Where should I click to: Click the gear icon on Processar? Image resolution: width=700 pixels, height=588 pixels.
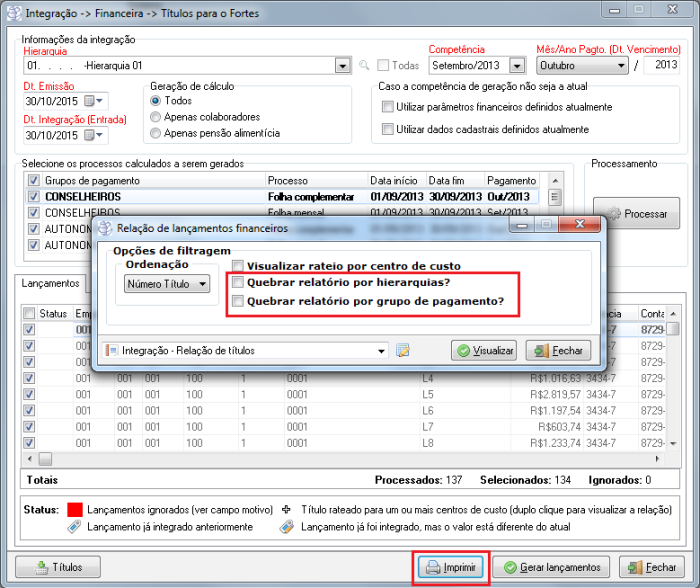[613, 215]
